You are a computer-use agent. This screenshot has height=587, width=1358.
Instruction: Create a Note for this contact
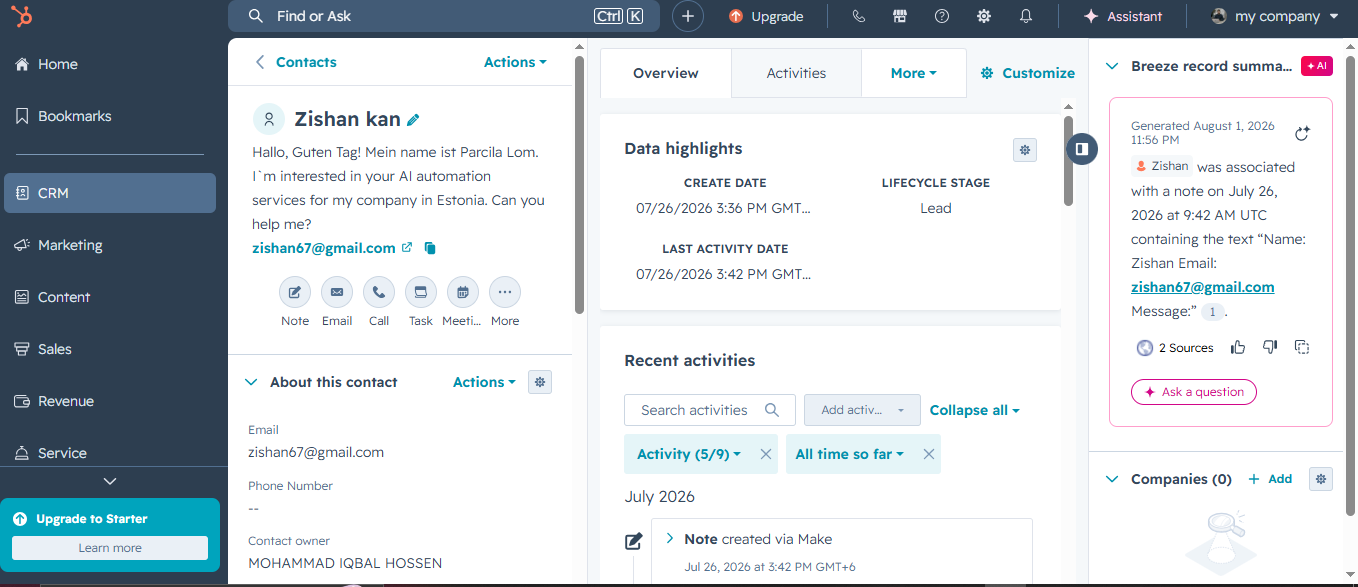pos(295,292)
